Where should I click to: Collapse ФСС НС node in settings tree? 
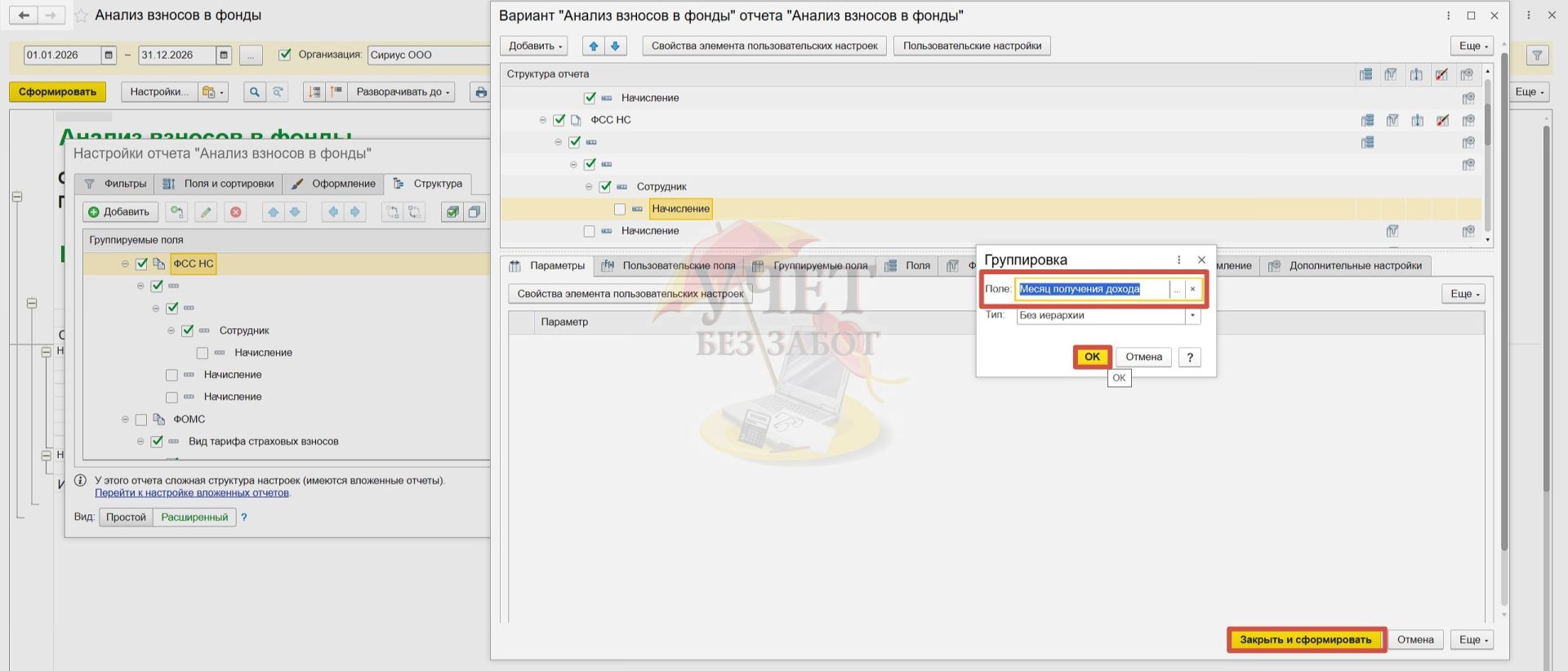125,264
